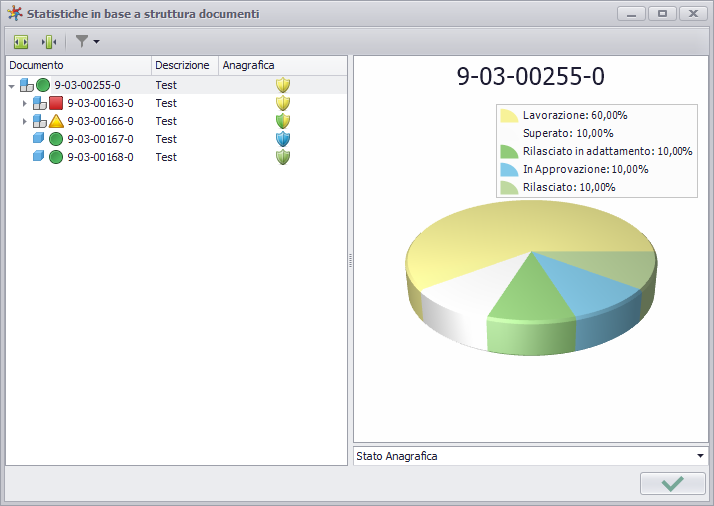Select document 9-03-00168-0 in tree
714x506 pixels.
point(100,157)
